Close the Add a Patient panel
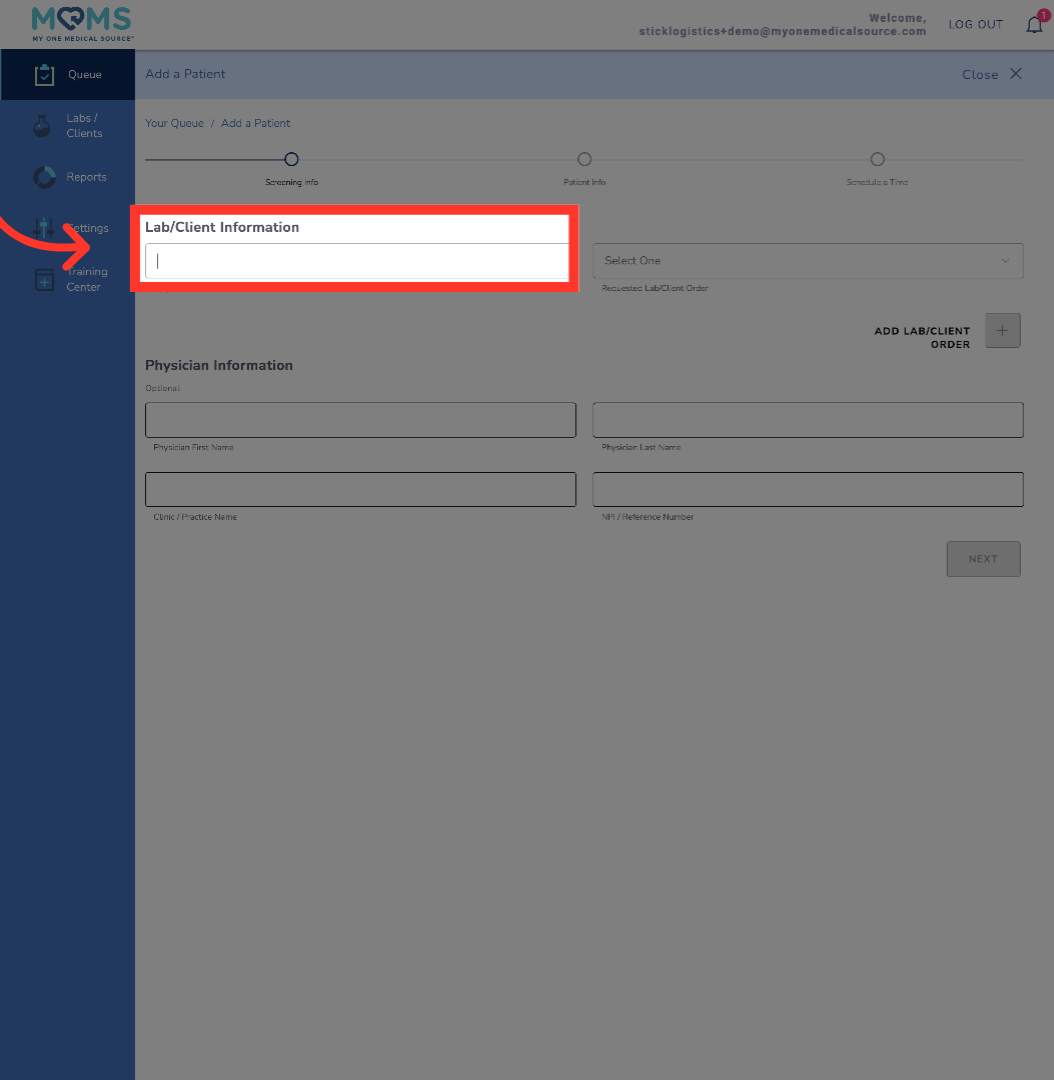 pyautogui.click(x=992, y=74)
